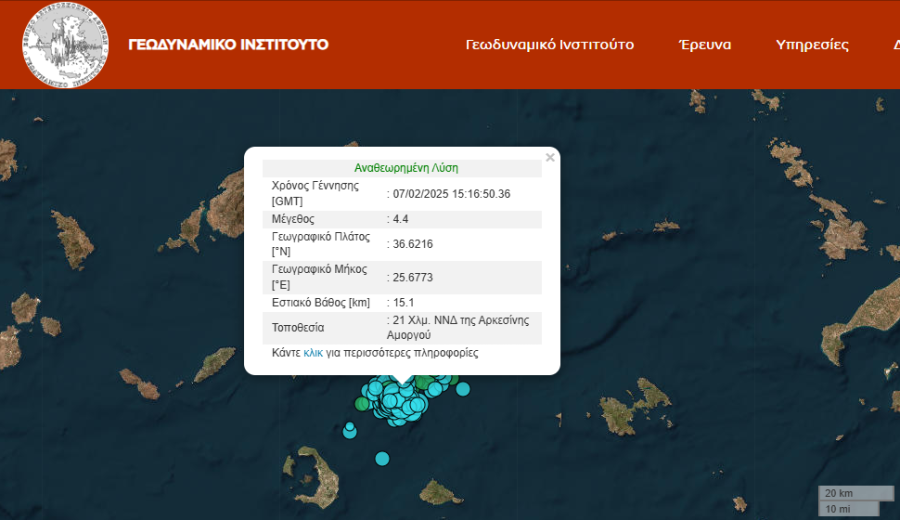Viewport: 900px width, 520px height.
Task: Select the magnitude value 4.4
Action: click(400, 219)
